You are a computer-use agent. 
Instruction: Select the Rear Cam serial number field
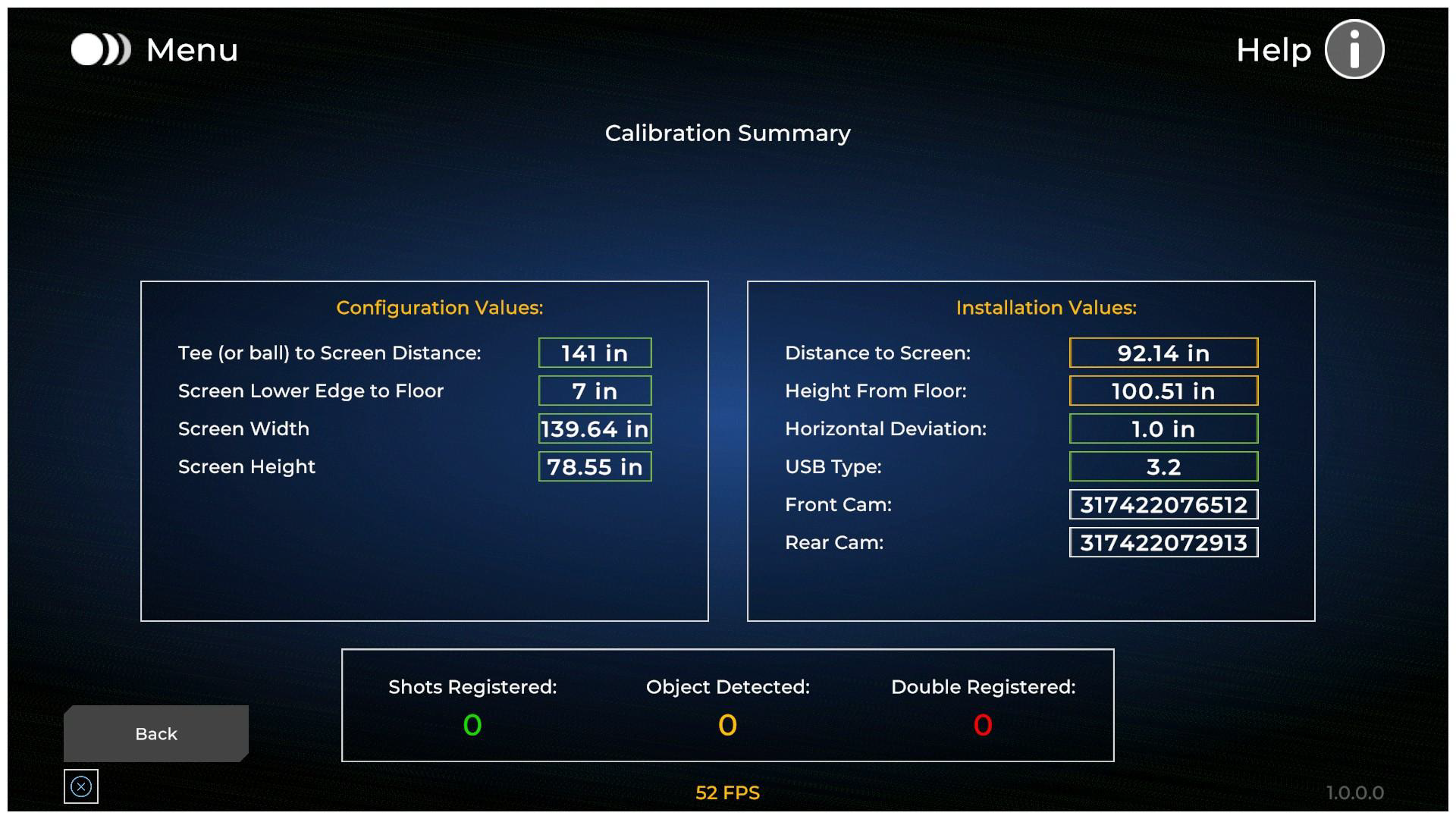(x=1163, y=542)
